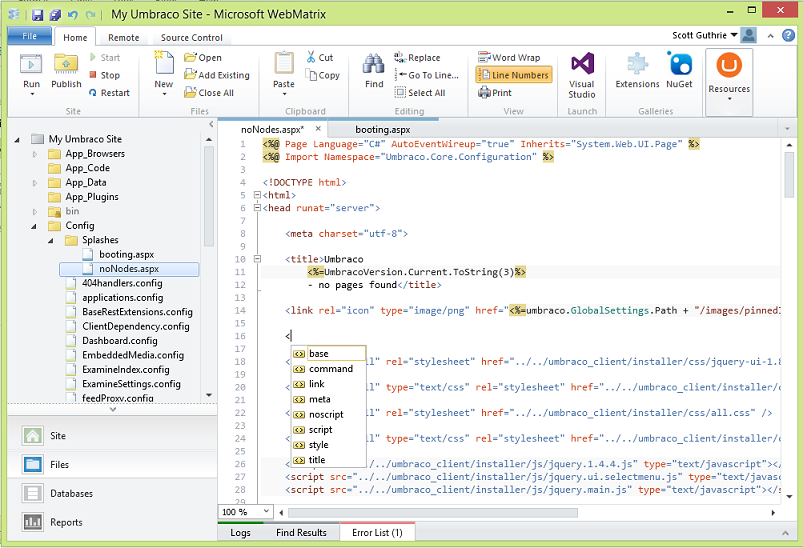Click Close All in Files group
The image size is (803, 548).
pos(209,93)
